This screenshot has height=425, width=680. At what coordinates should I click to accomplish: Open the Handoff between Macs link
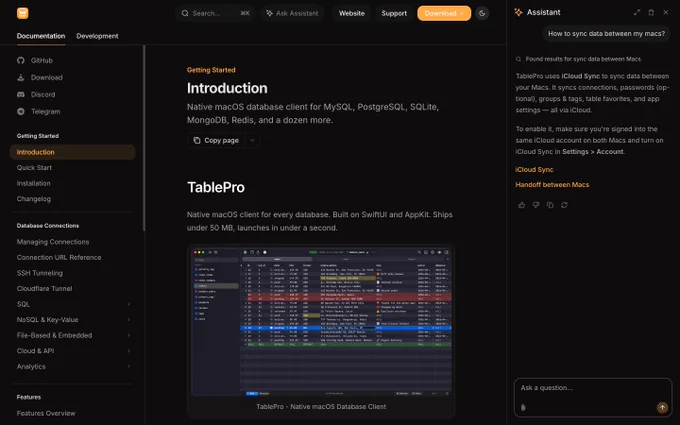[552, 185]
